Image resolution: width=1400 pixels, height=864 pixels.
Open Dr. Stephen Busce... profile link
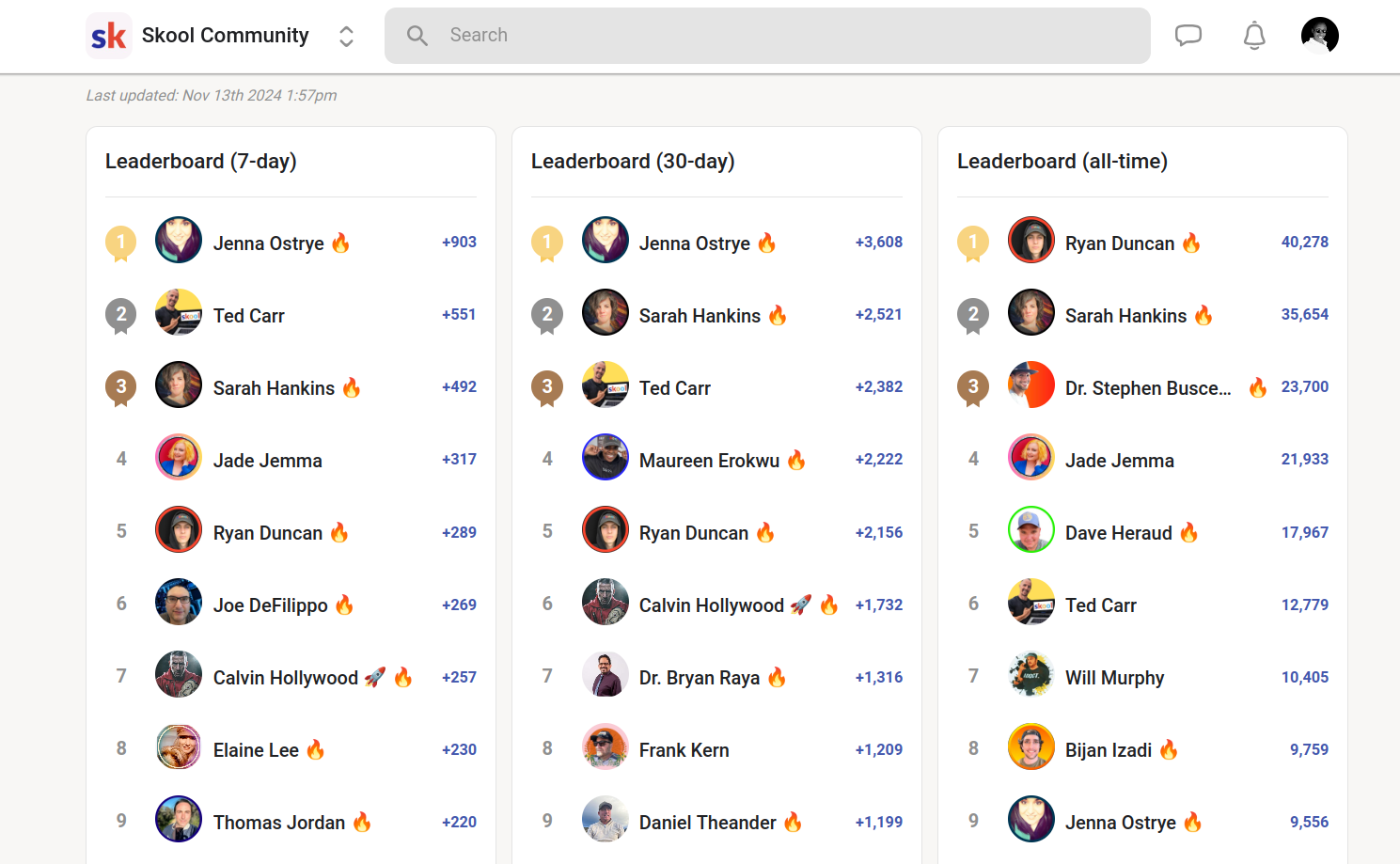(1148, 388)
